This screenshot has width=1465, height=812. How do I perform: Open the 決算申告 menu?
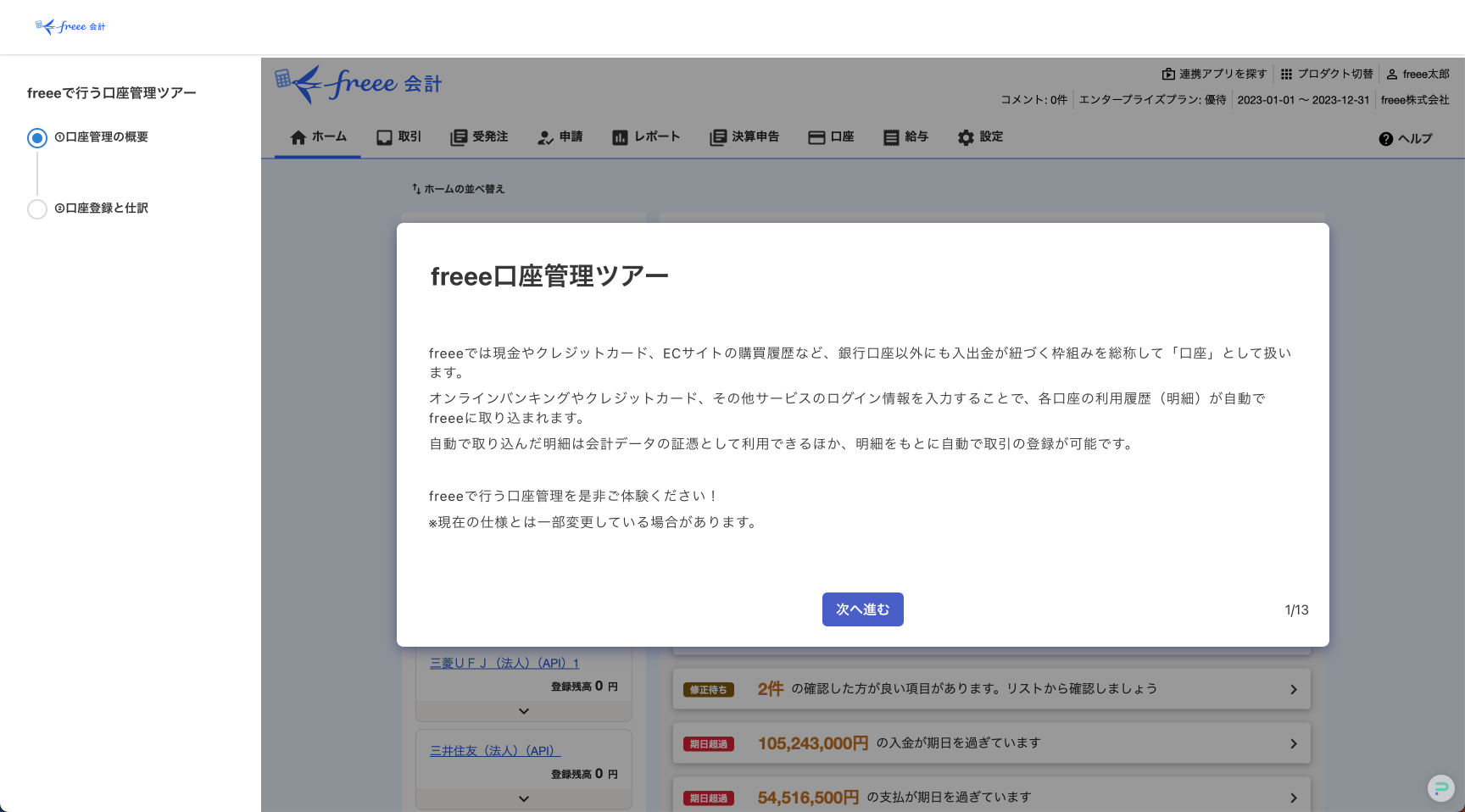[x=744, y=137]
